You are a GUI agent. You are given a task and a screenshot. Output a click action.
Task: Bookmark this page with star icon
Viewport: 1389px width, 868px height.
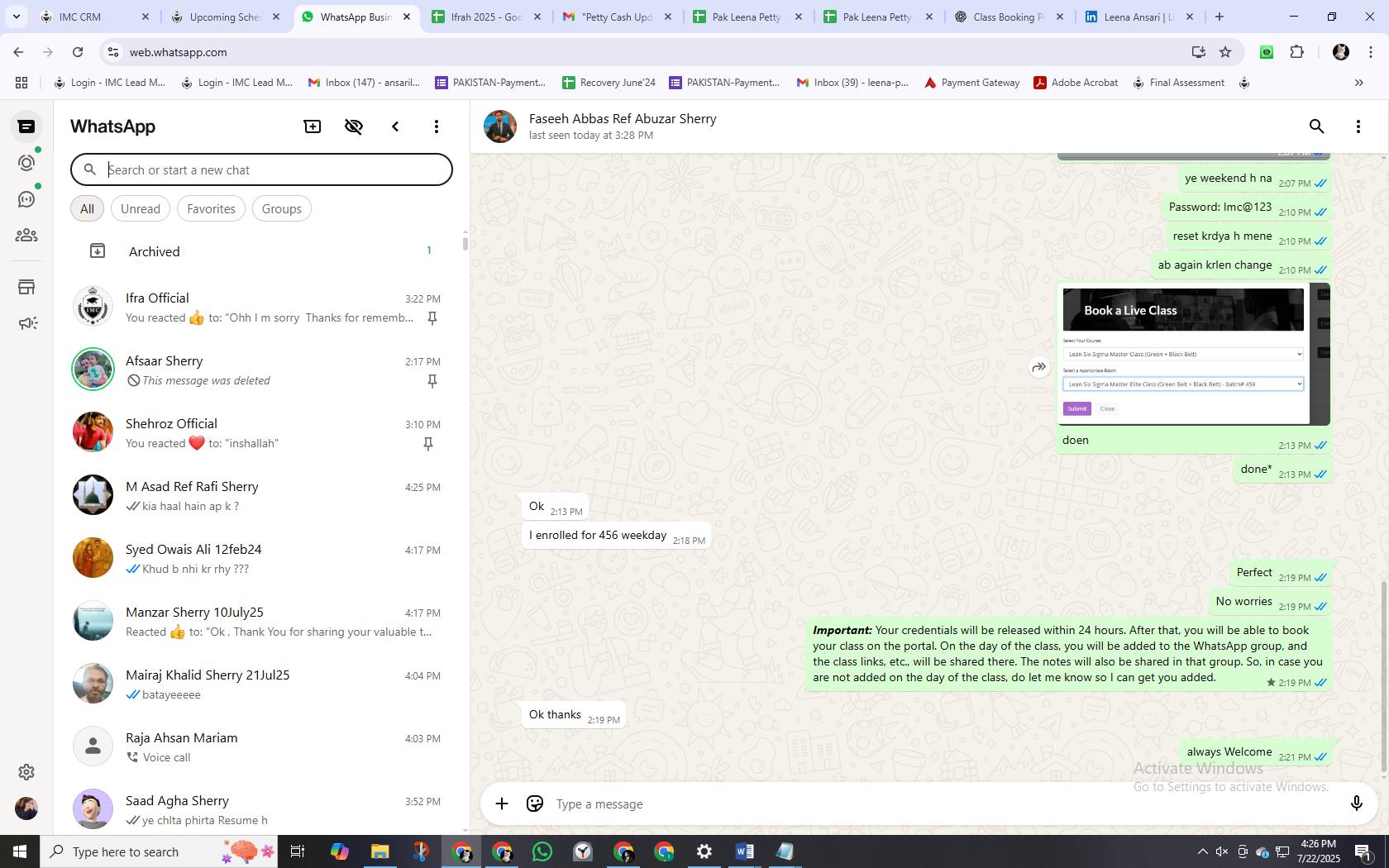point(1225,52)
